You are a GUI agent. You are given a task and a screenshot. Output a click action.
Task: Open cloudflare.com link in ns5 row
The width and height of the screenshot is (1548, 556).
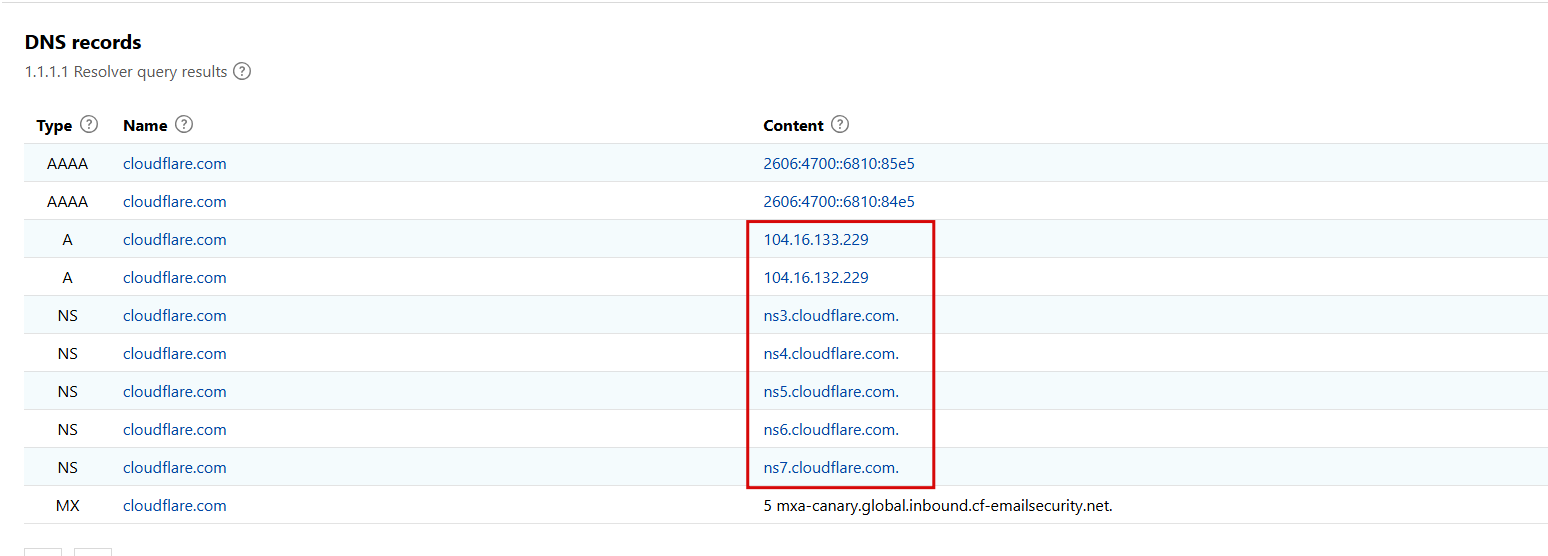click(x=175, y=391)
